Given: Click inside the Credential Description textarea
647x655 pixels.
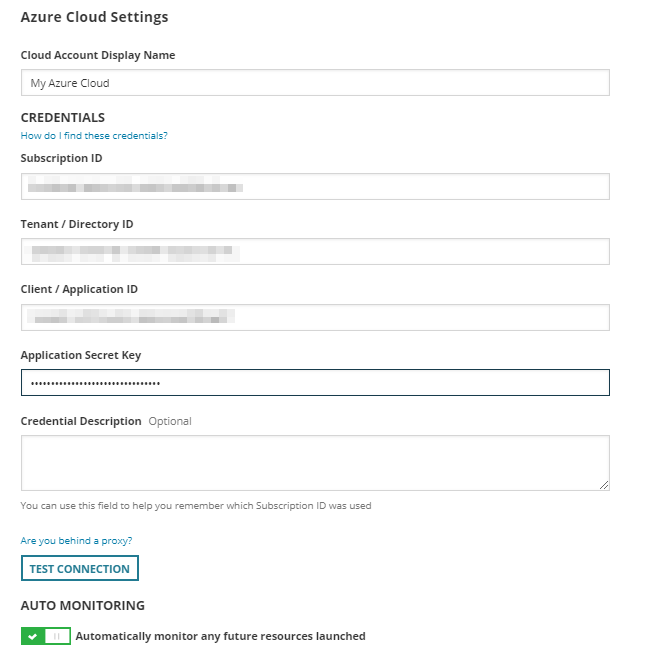Looking at the screenshot, I should coord(315,462).
